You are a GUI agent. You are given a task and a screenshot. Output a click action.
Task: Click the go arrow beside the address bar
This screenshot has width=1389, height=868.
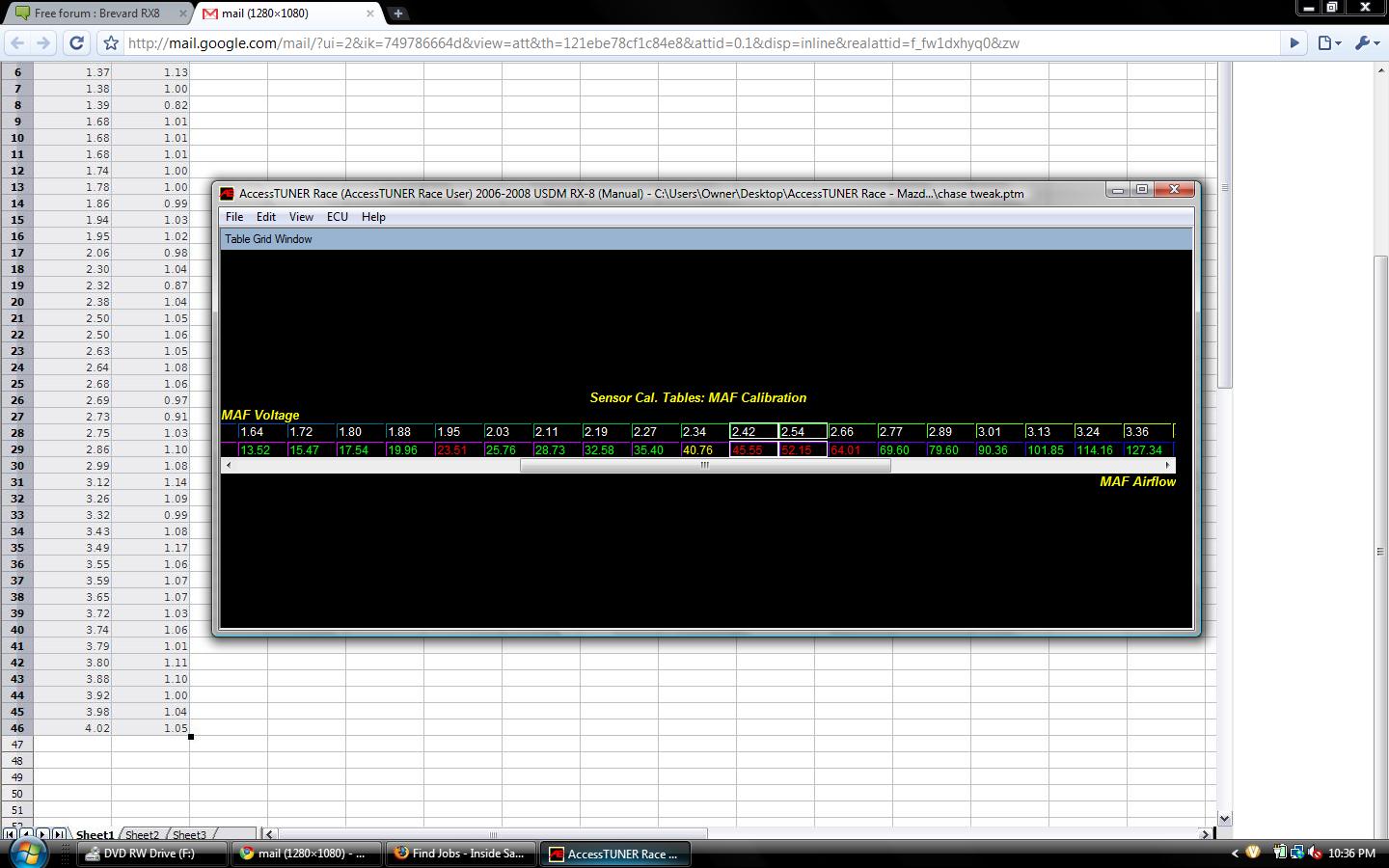tap(1294, 43)
